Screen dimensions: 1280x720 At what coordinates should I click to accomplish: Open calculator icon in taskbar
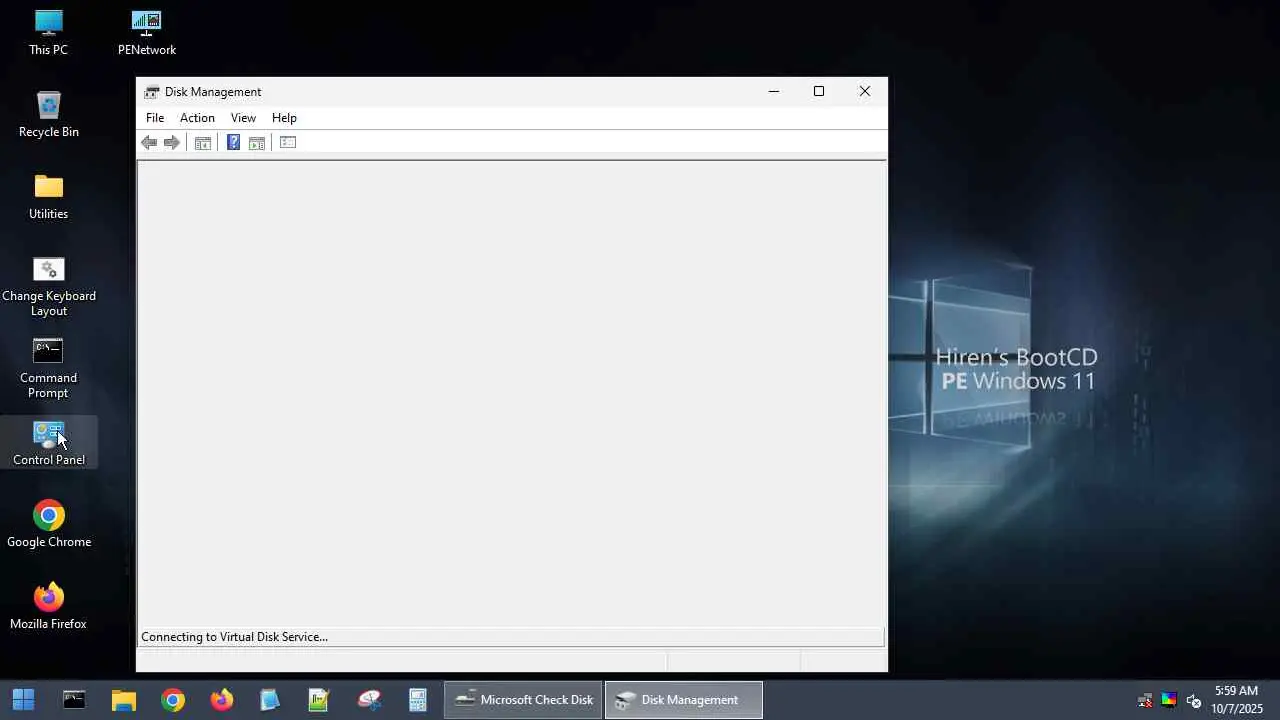pyautogui.click(x=418, y=700)
